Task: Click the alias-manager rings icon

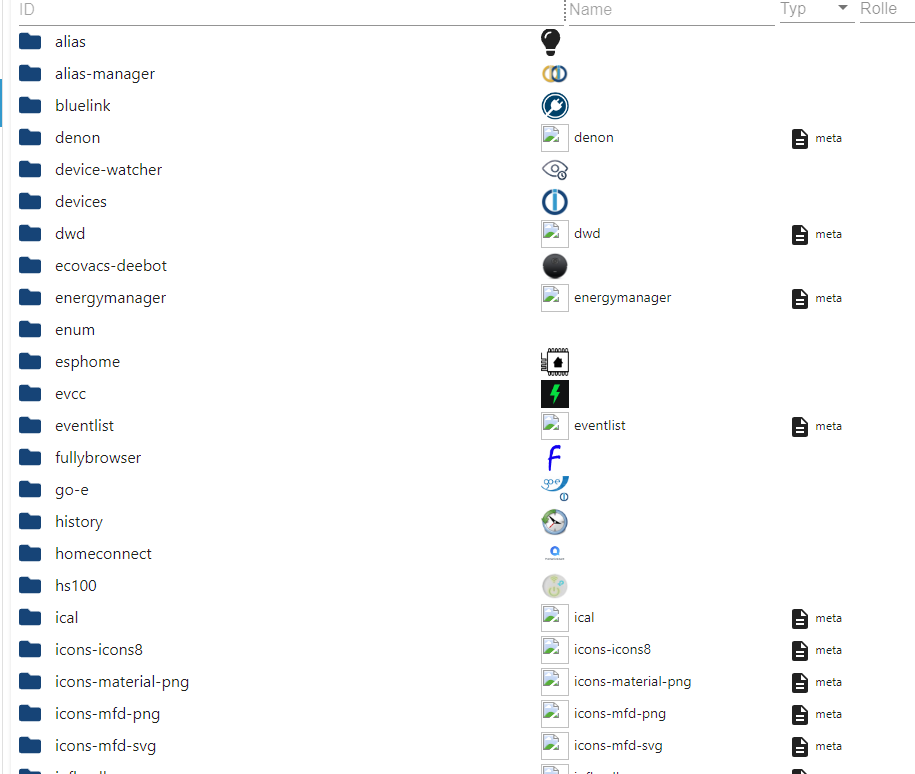Action: [x=554, y=73]
